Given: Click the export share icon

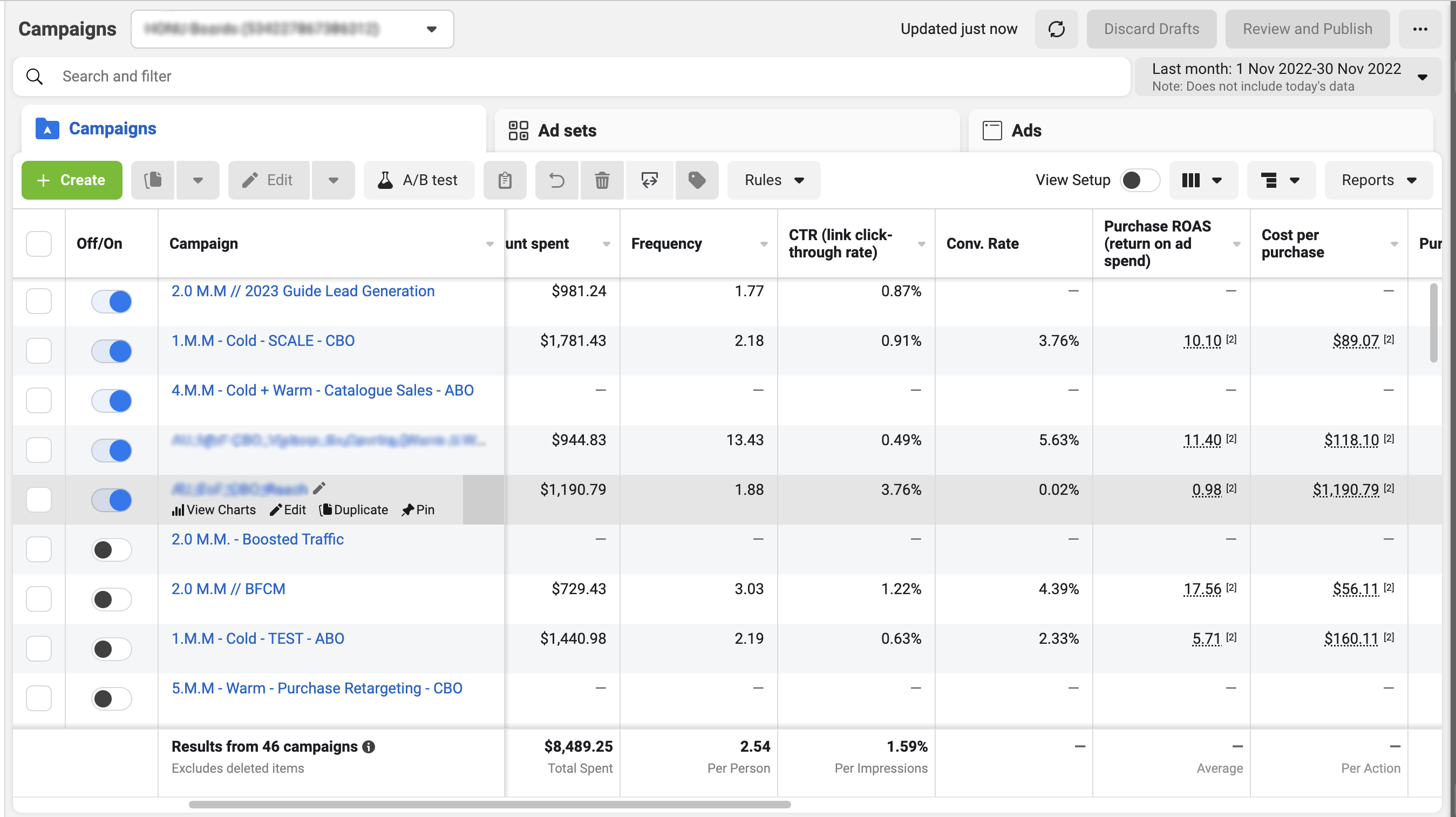Looking at the screenshot, I should [x=649, y=180].
